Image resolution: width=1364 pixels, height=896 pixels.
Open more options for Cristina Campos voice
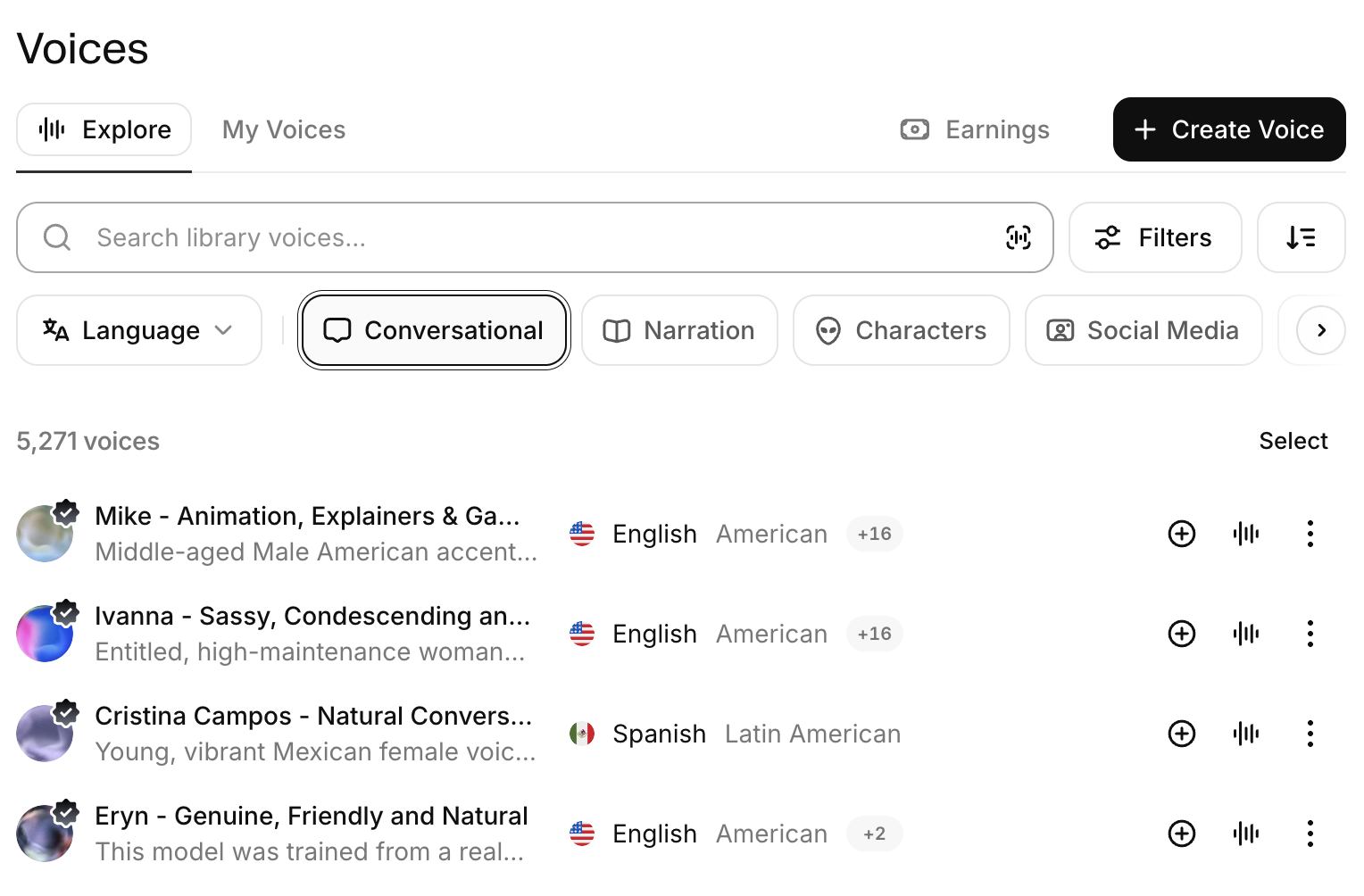(x=1310, y=734)
